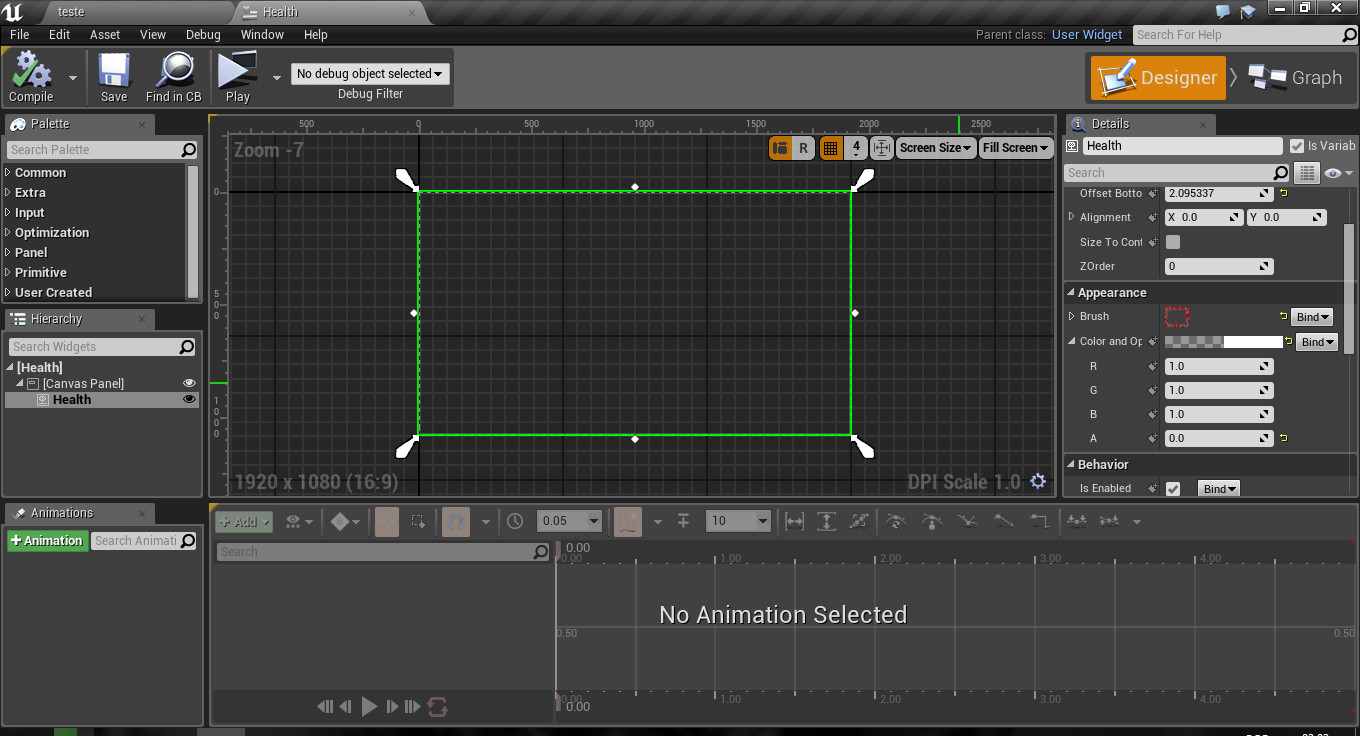Click the clock icon in the animation toolbar
This screenshot has width=1360, height=736.
pyautogui.click(x=513, y=521)
